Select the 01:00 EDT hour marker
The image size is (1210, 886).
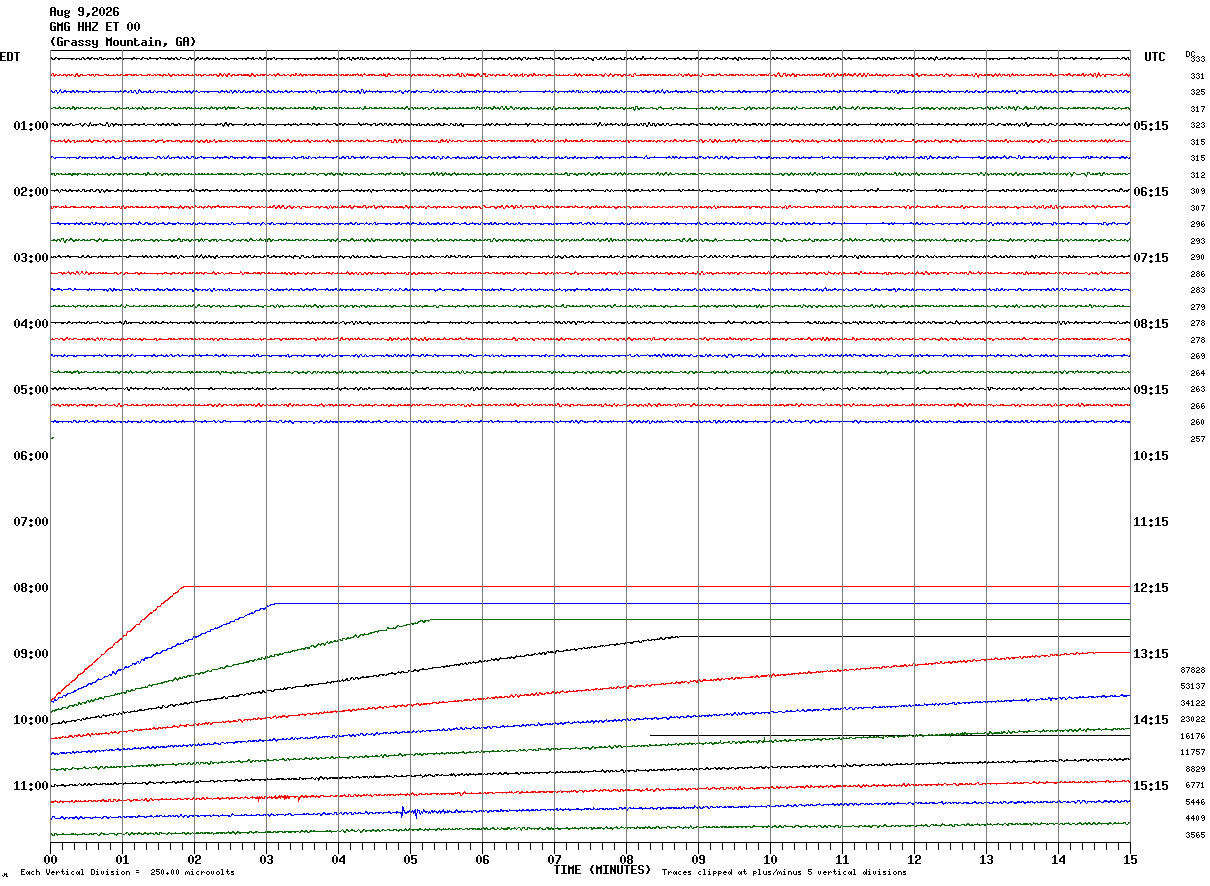coord(31,126)
